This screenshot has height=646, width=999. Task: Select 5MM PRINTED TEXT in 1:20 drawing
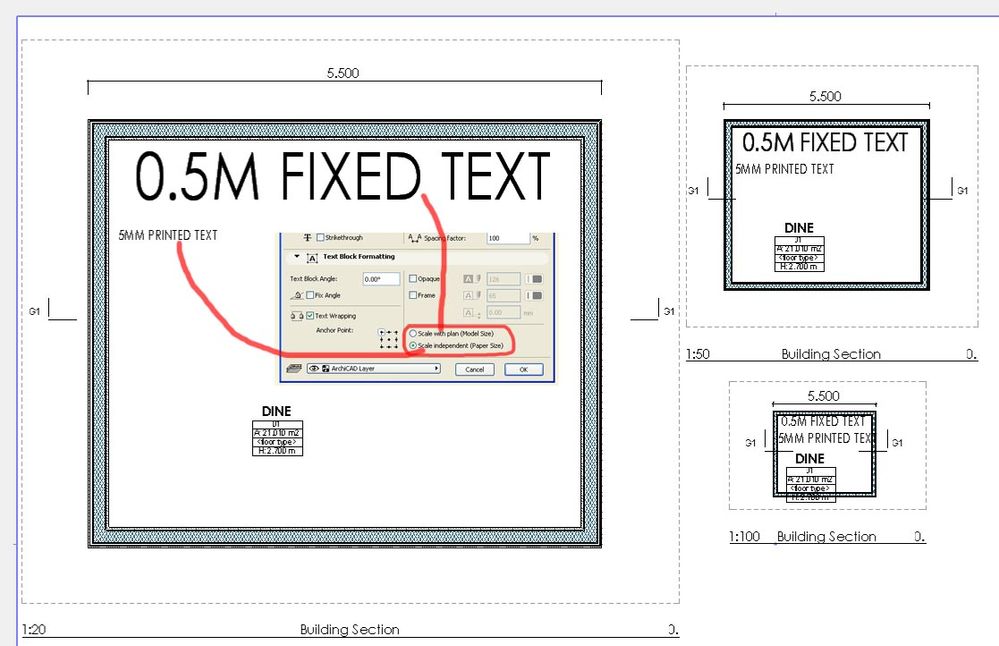click(x=168, y=235)
